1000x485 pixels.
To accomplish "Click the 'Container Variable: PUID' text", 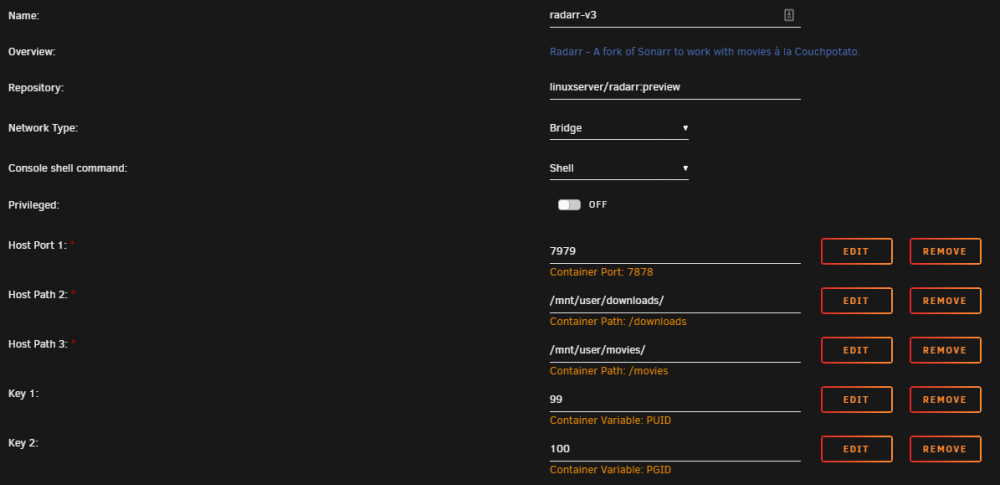I will (610, 421).
